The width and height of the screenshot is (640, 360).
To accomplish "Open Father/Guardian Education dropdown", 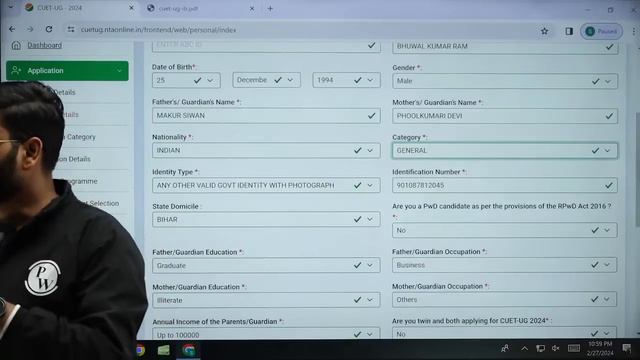I will 266,265.
